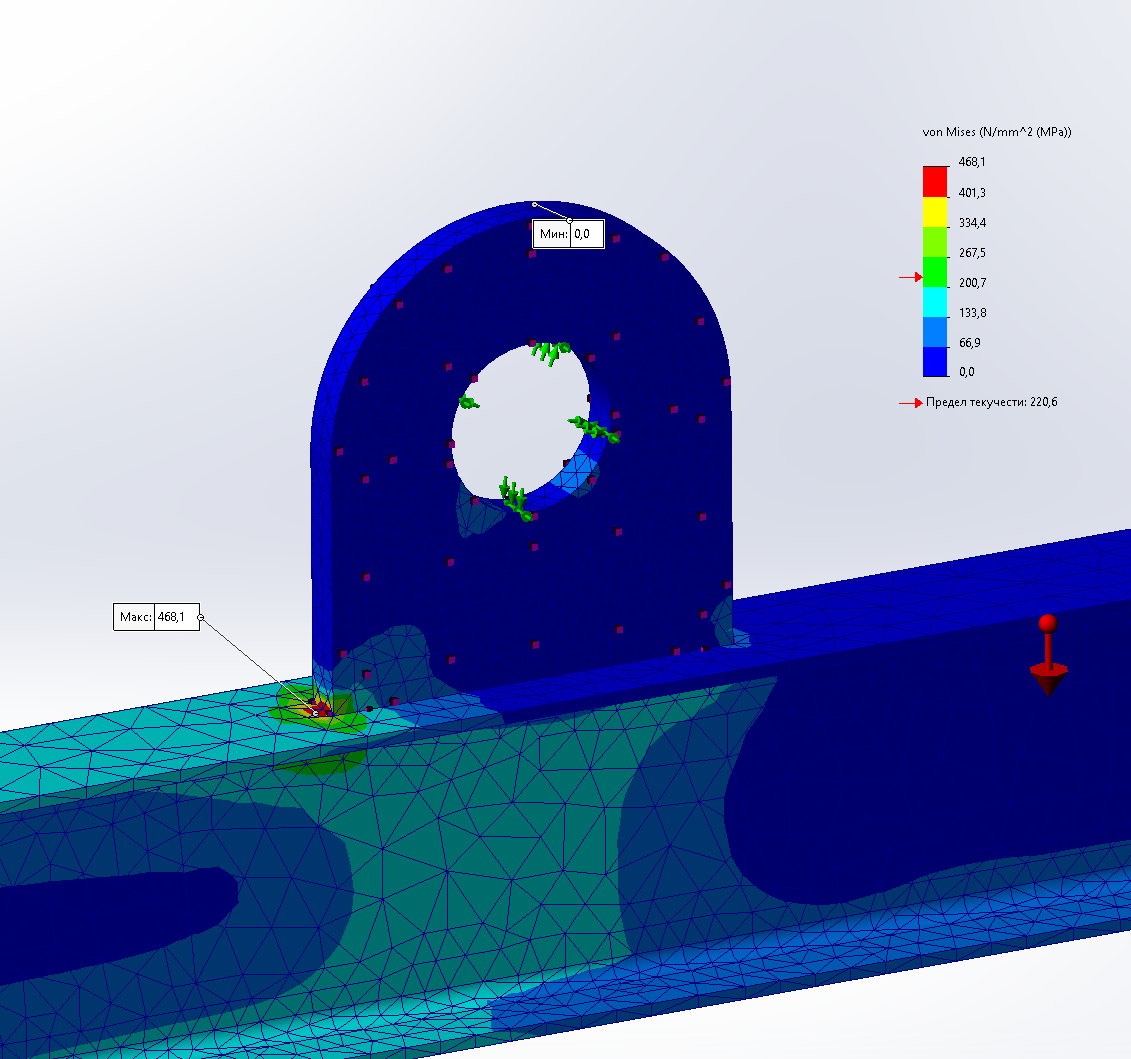This screenshot has height=1059, width=1131.
Task: Click the red gravity arrow symbol
Action: tap(1047, 660)
